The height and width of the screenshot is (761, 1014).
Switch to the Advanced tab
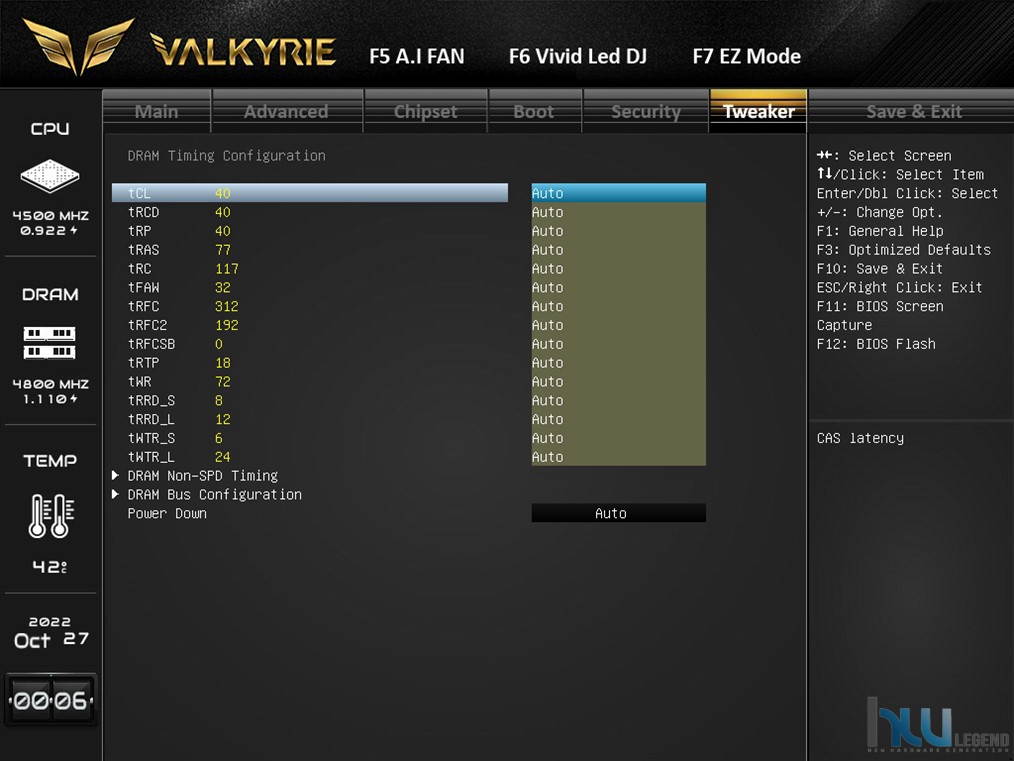click(286, 111)
